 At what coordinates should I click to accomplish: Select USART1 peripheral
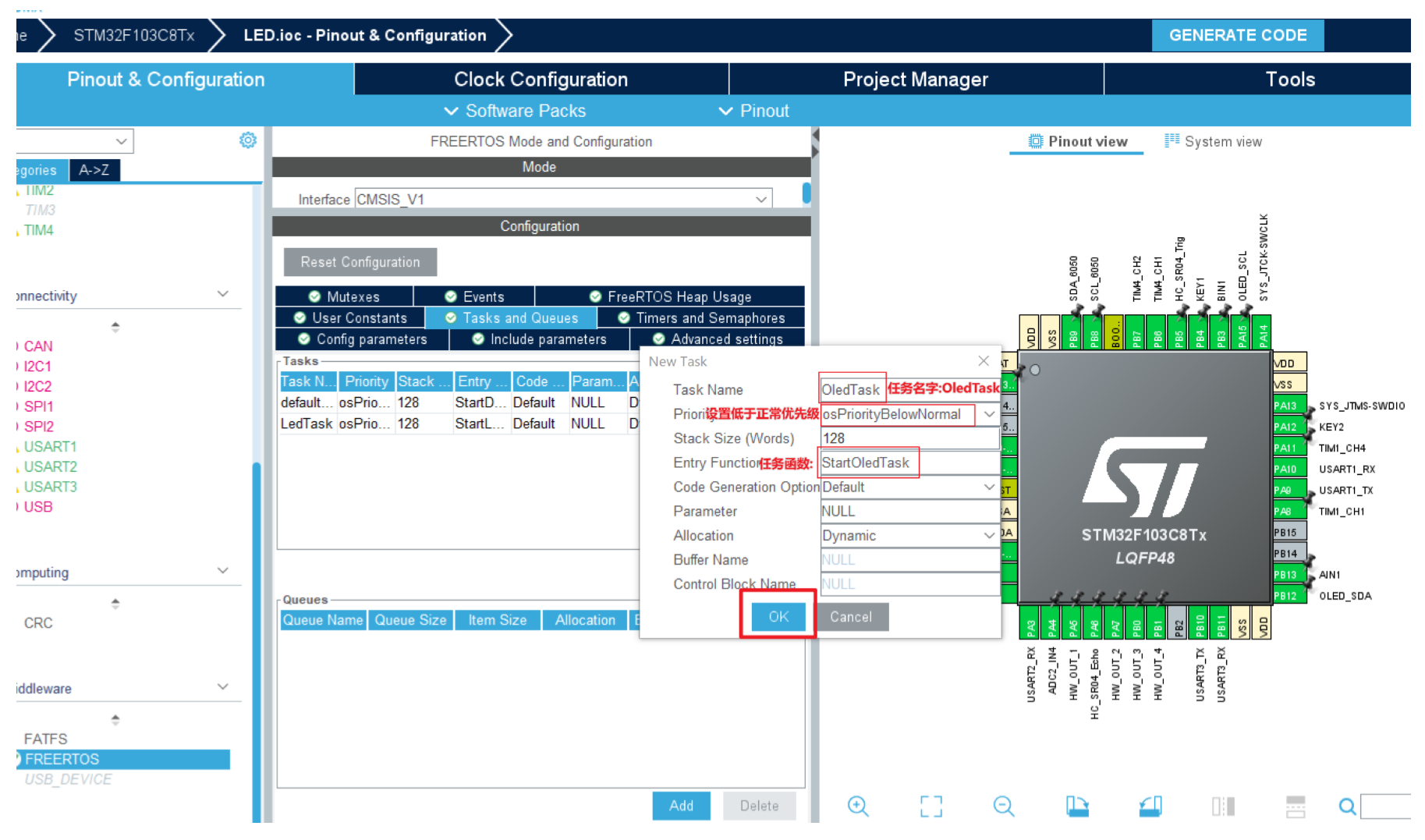tap(50, 447)
